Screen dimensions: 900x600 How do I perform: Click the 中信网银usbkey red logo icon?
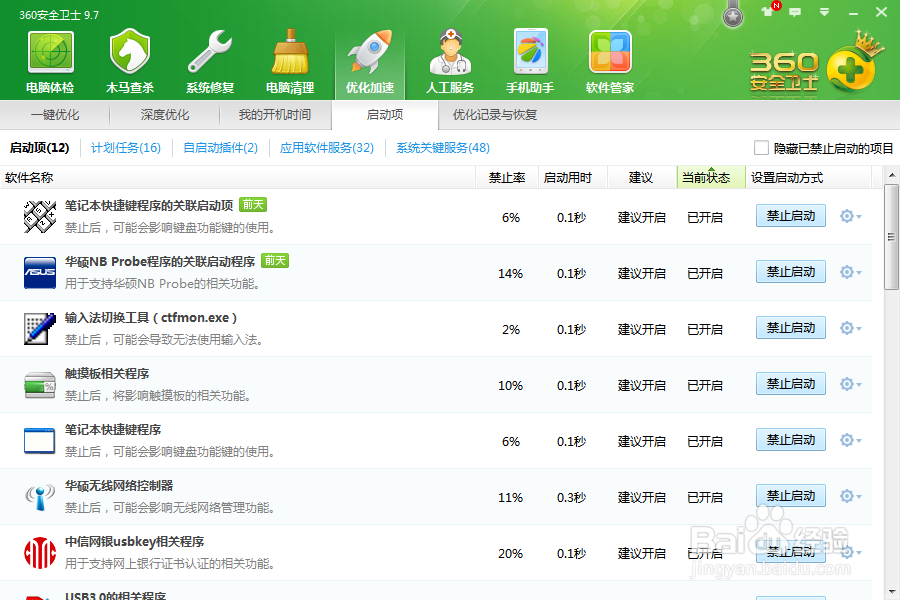click(40, 552)
